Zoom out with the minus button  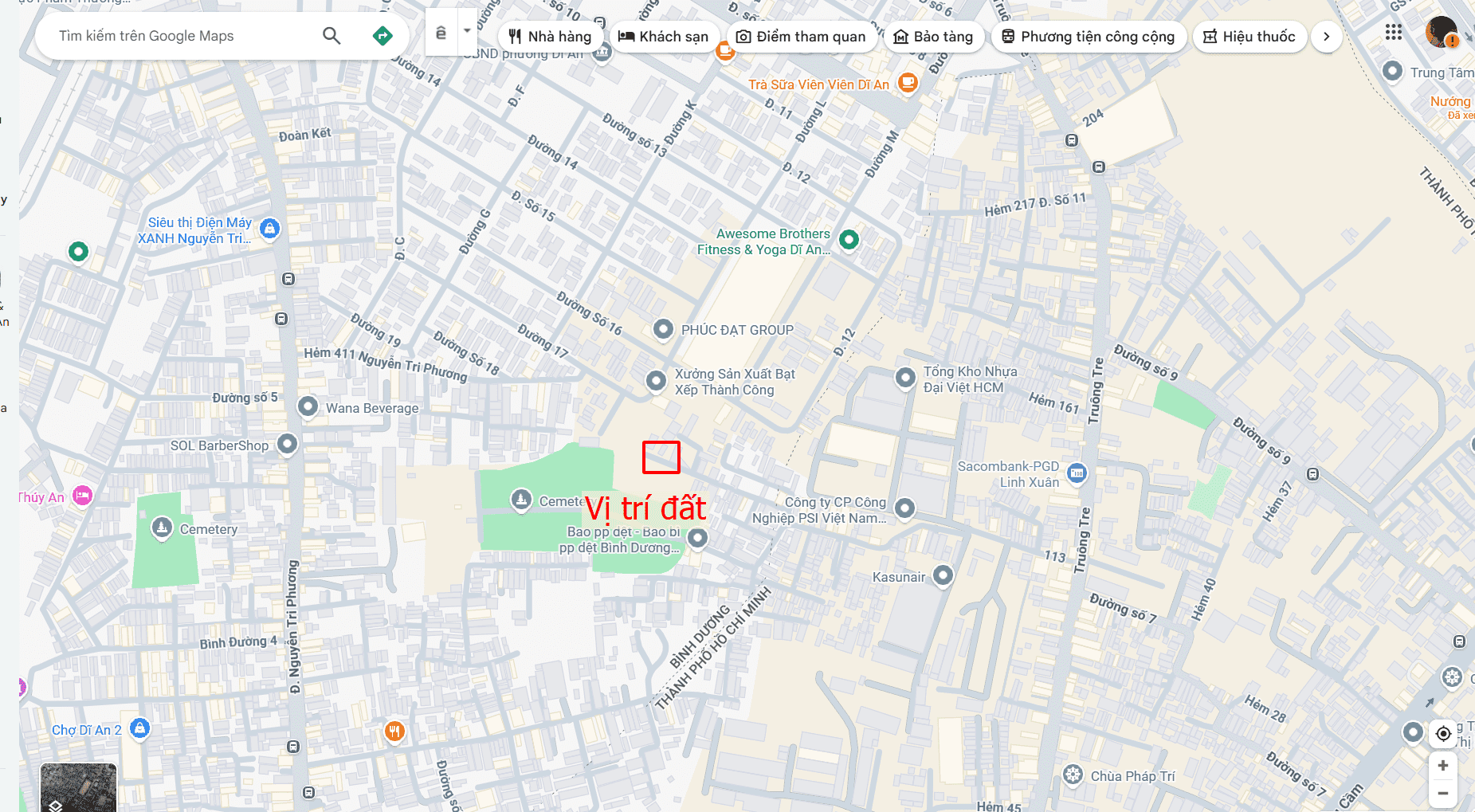point(1443,793)
